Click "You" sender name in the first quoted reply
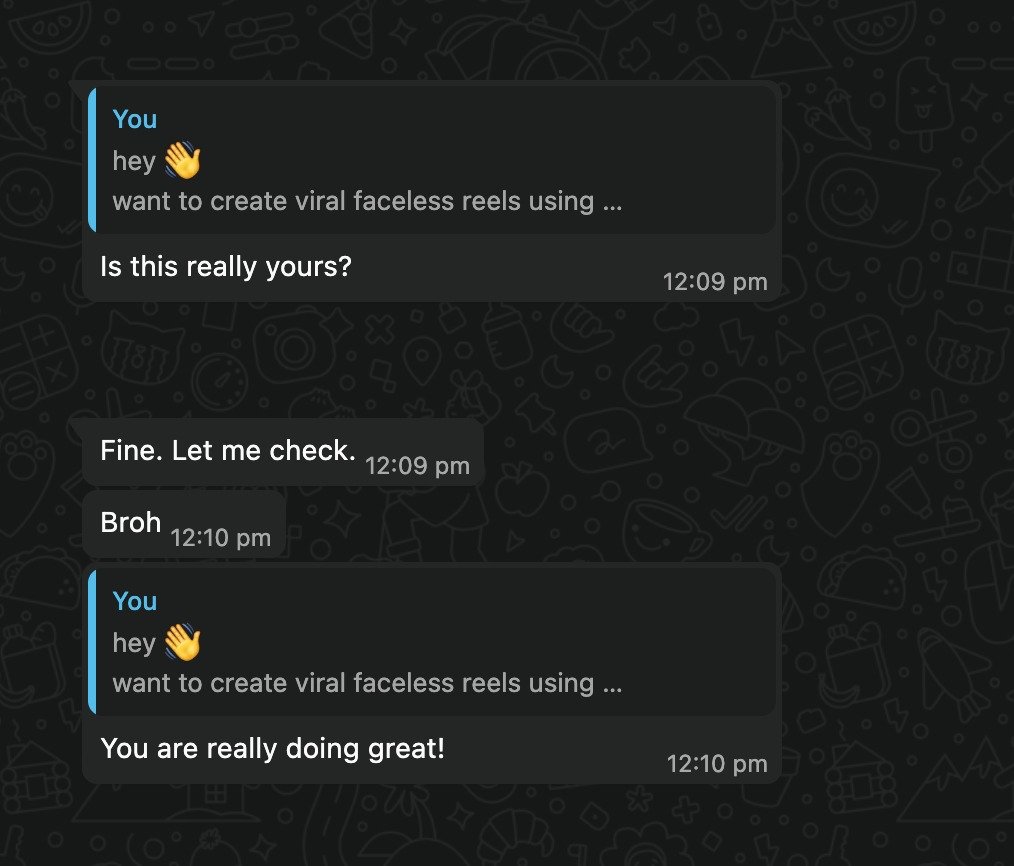Image resolution: width=1014 pixels, height=866 pixels. (135, 119)
